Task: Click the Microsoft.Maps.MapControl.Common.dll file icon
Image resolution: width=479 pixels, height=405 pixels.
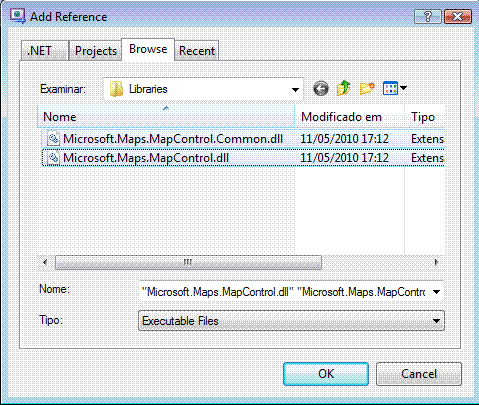Action: tap(53, 139)
